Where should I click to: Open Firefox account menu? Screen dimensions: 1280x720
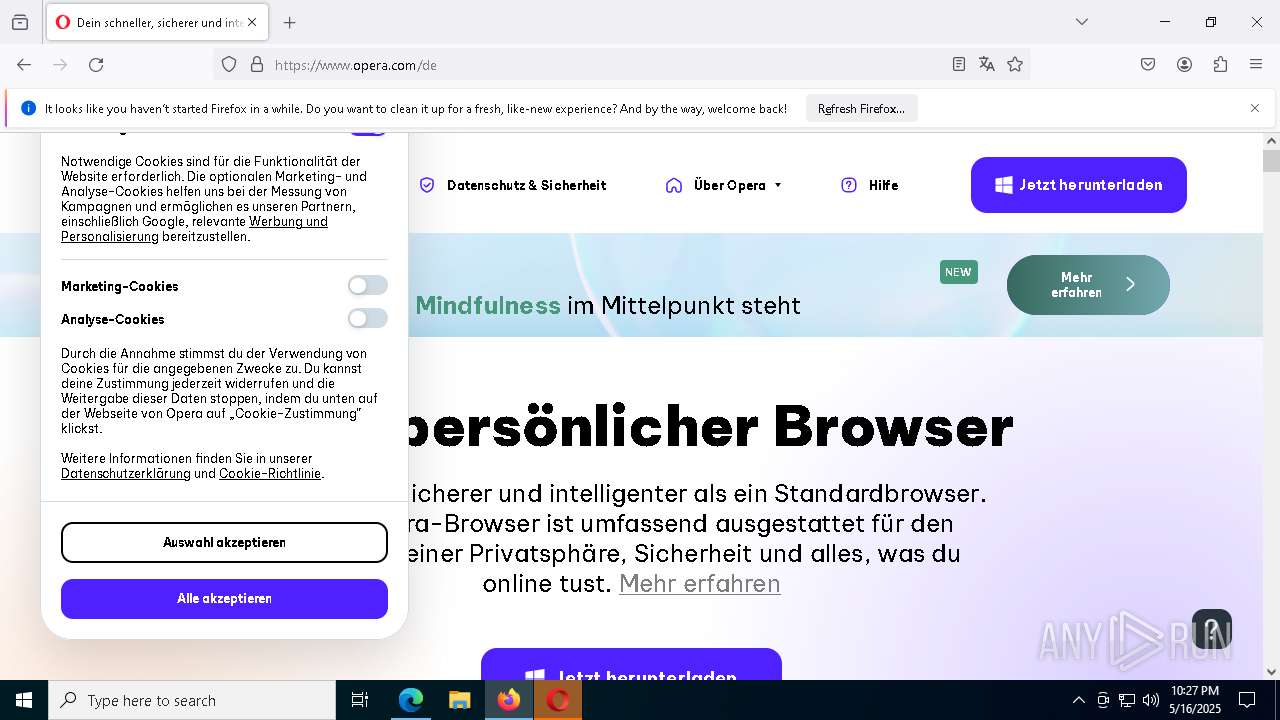[x=1184, y=64]
